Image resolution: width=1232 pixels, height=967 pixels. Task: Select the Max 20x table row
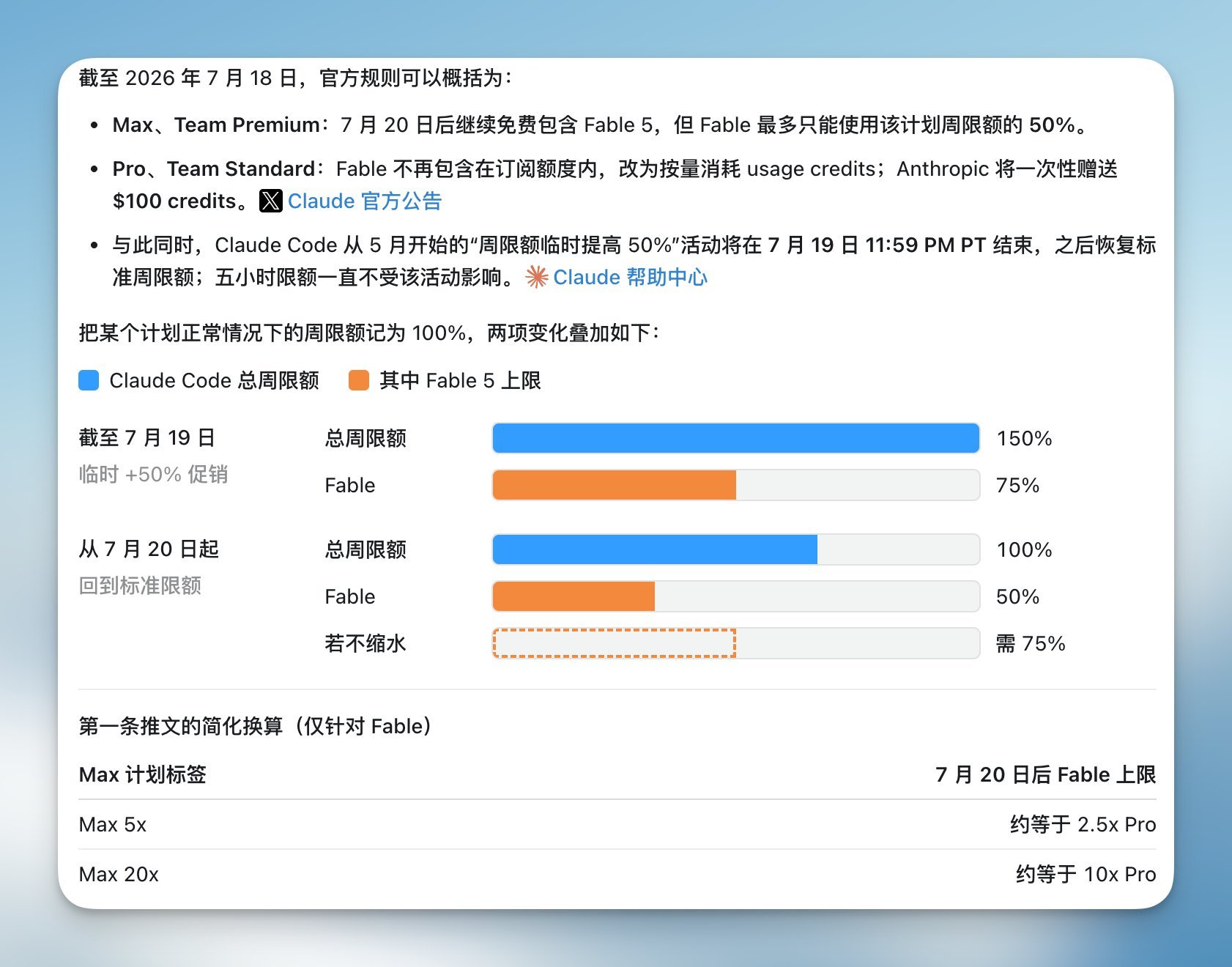pos(617,875)
